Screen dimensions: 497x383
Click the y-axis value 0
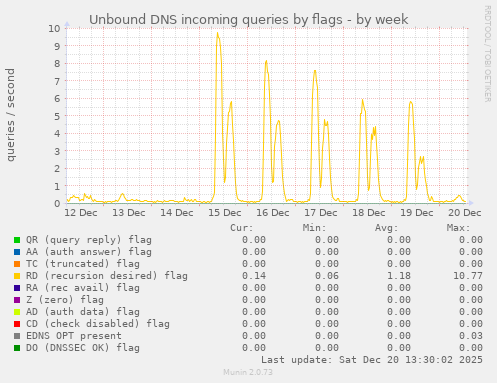[57, 204]
